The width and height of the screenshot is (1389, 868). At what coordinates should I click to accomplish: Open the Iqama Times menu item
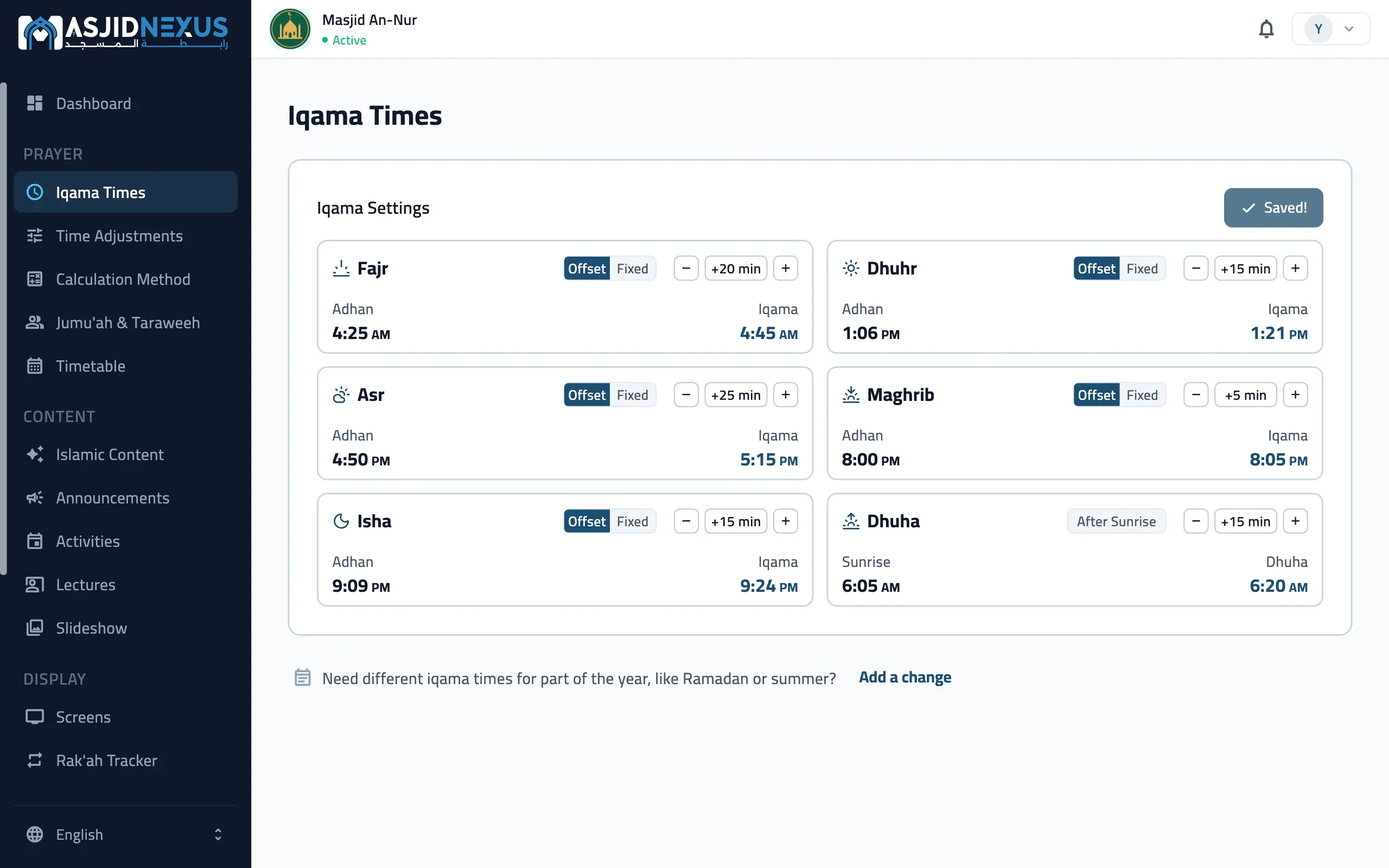(x=126, y=192)
